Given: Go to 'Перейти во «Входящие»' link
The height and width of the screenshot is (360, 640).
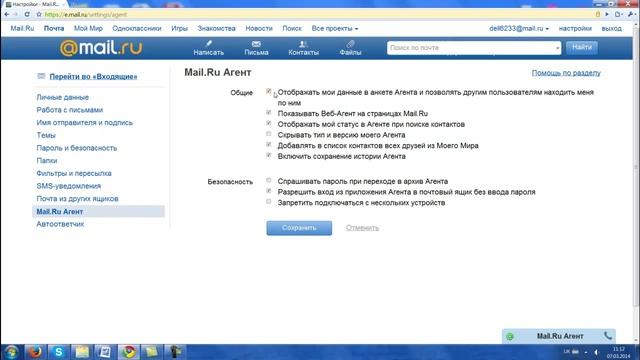Looking at the screenshot, I should (x=93, y=76).
